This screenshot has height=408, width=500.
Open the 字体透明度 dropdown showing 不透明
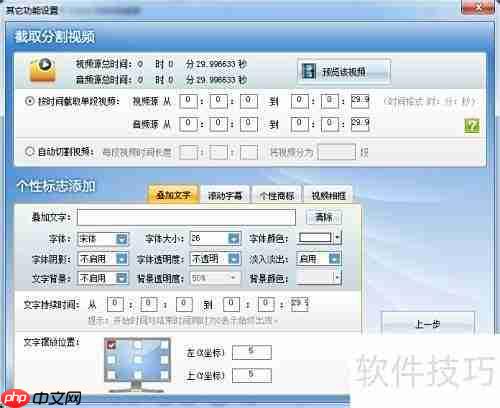(x=215, y=258)
